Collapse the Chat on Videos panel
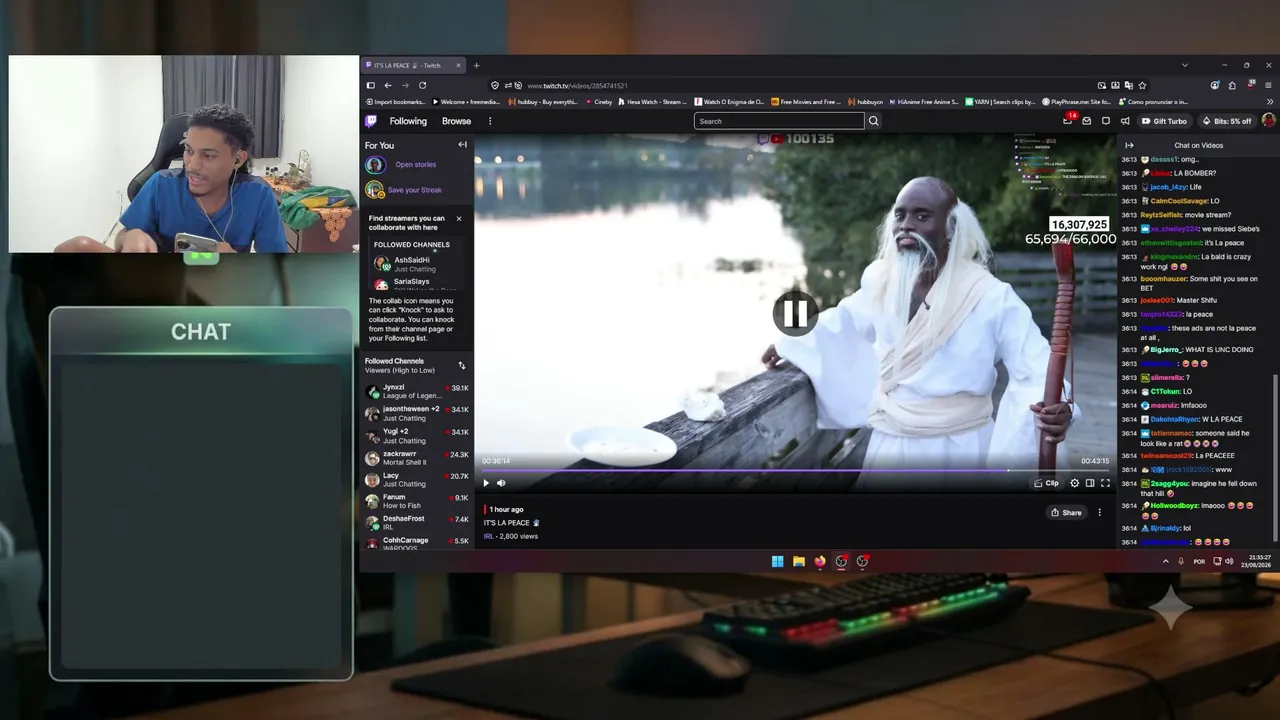 click(1129, 145)
